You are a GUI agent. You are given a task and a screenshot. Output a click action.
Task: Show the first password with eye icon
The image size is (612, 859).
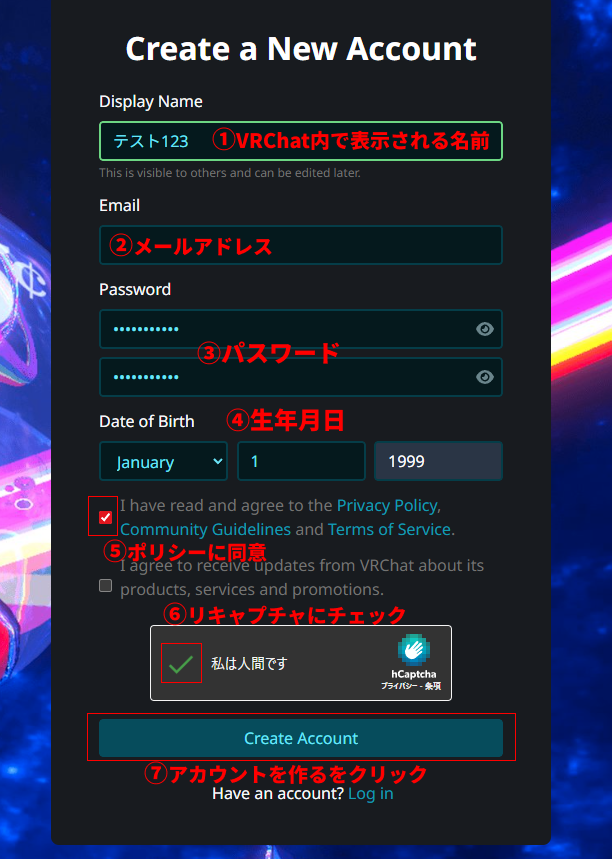[x=484, y=329]
